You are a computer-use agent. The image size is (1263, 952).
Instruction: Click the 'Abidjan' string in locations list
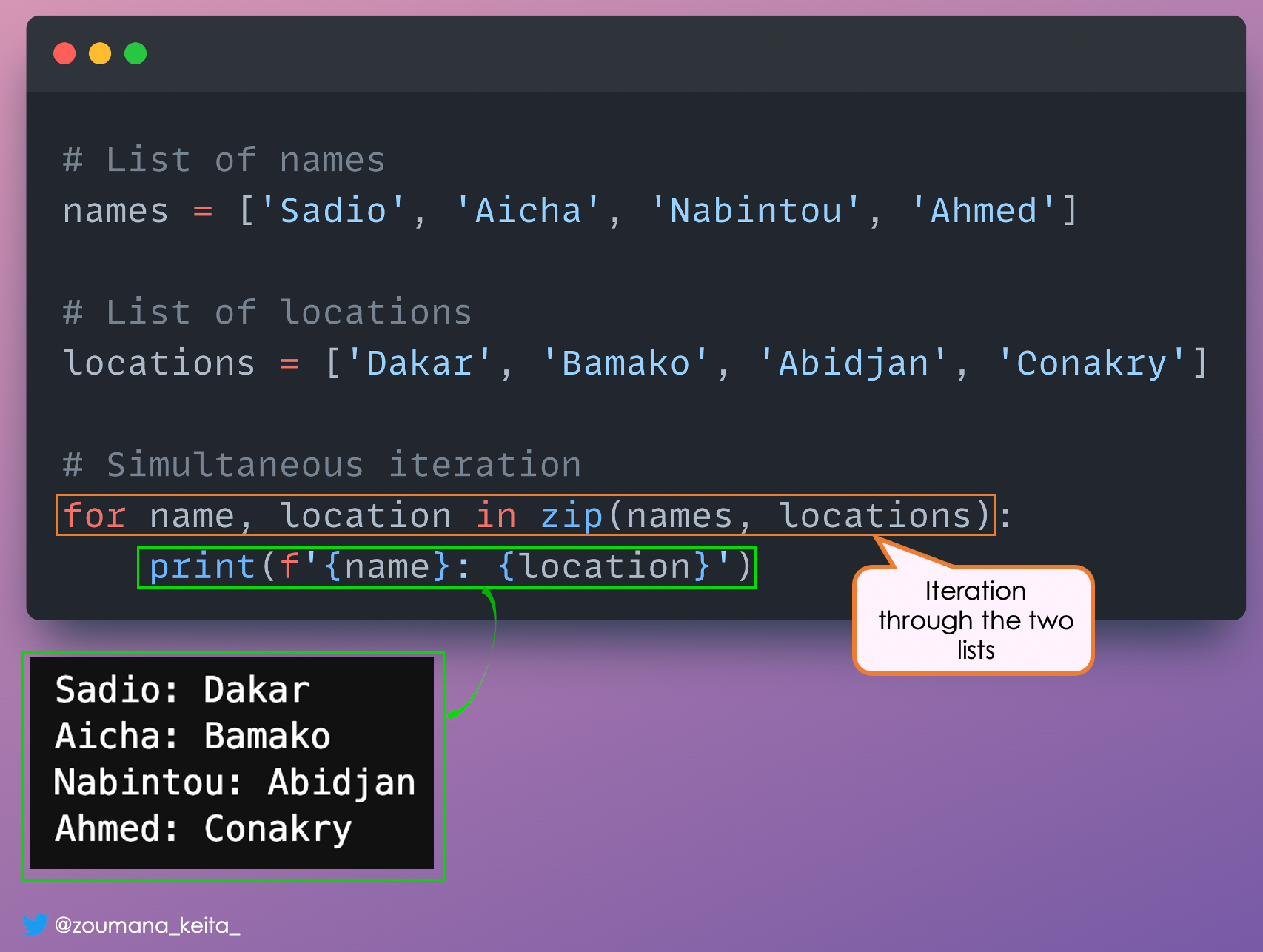pyautogui.click(x=853, y=363)
